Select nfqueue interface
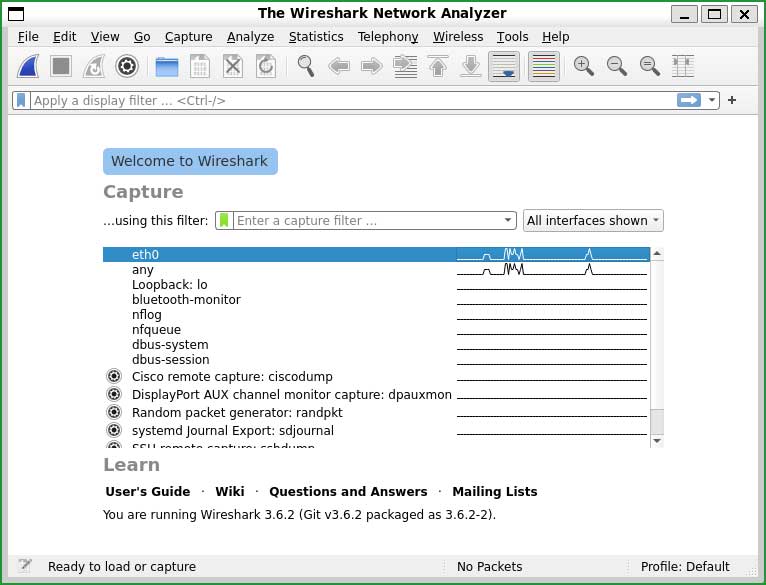The image size is (766, 585). 376,329
